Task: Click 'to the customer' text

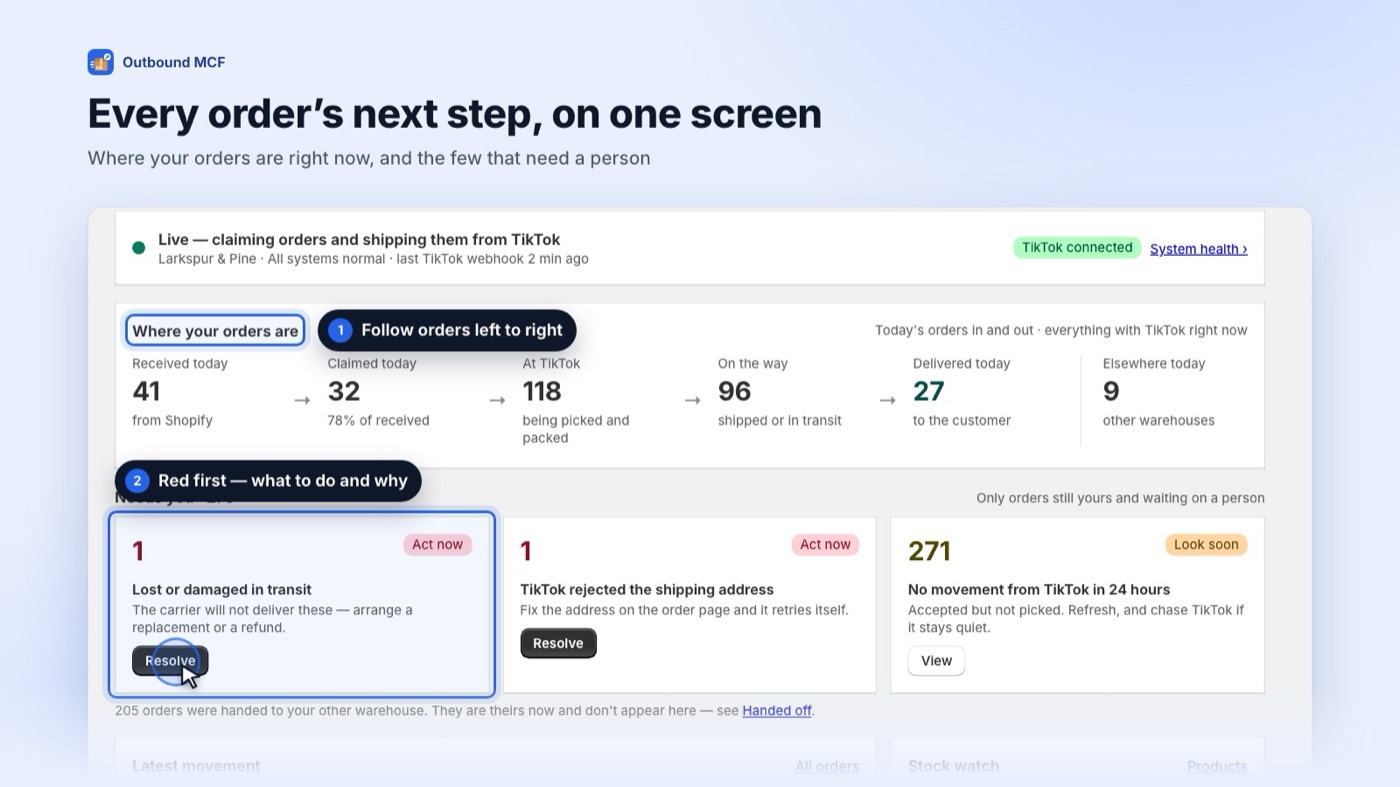Action: (962, 421)
